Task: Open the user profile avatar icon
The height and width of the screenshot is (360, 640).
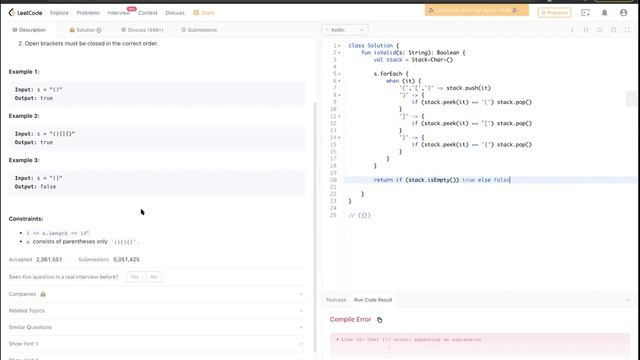Action: (623, 13)
